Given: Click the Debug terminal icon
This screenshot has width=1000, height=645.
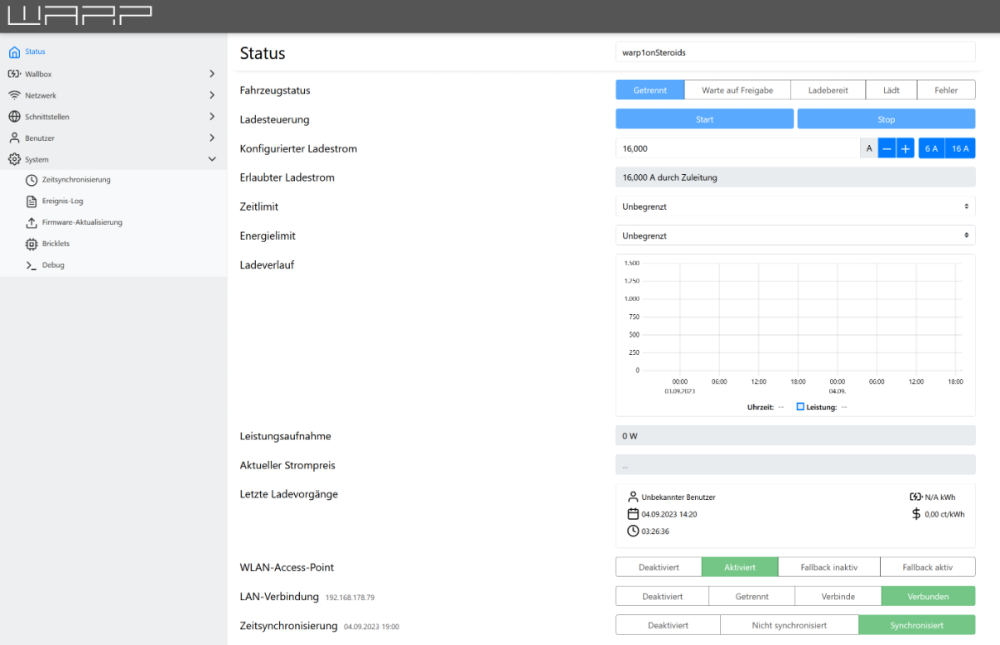Looking at the screenshot, I should (32, 265).
